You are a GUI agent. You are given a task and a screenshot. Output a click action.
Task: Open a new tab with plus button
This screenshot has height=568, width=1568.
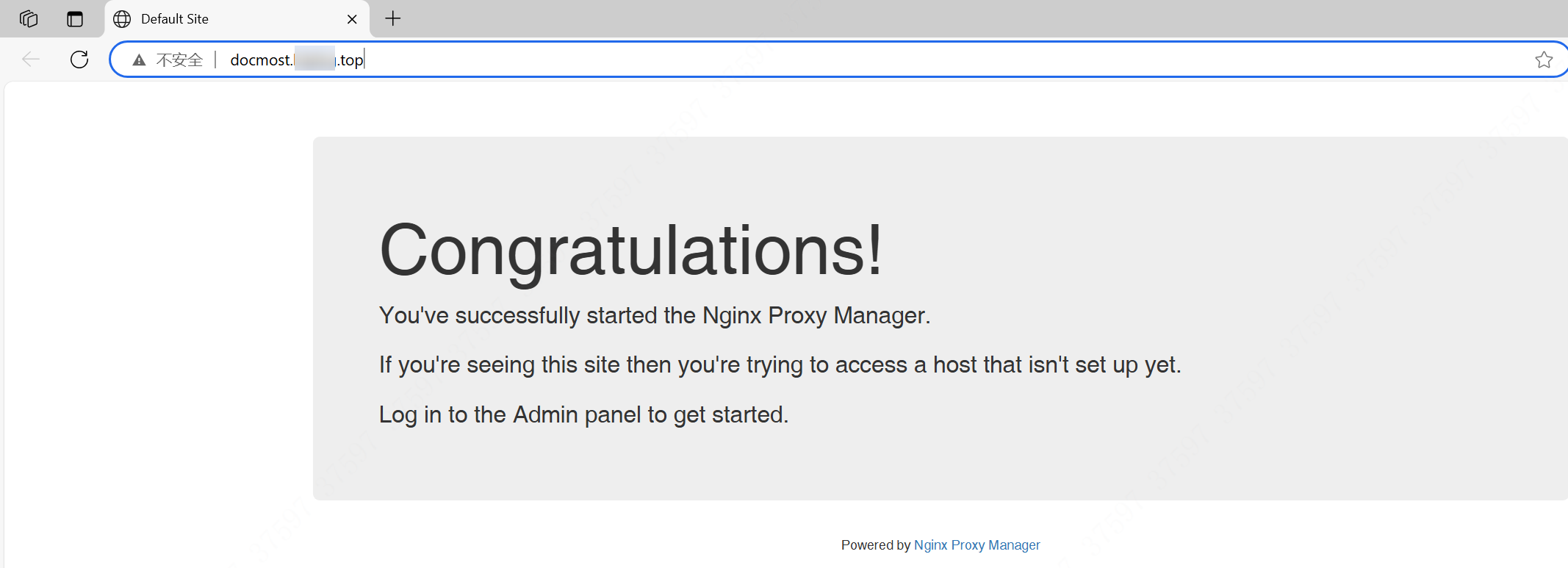coord(393,18)
